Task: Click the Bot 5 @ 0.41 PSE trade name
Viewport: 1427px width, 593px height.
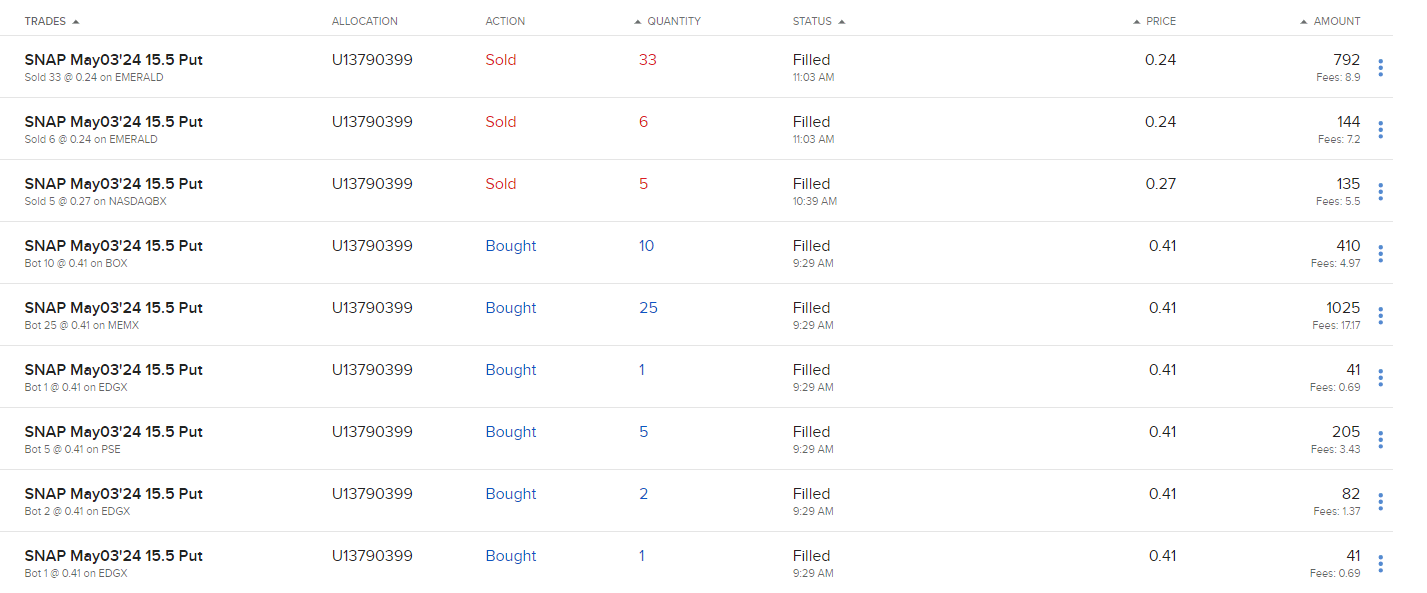Action: (x=113, y=432)
